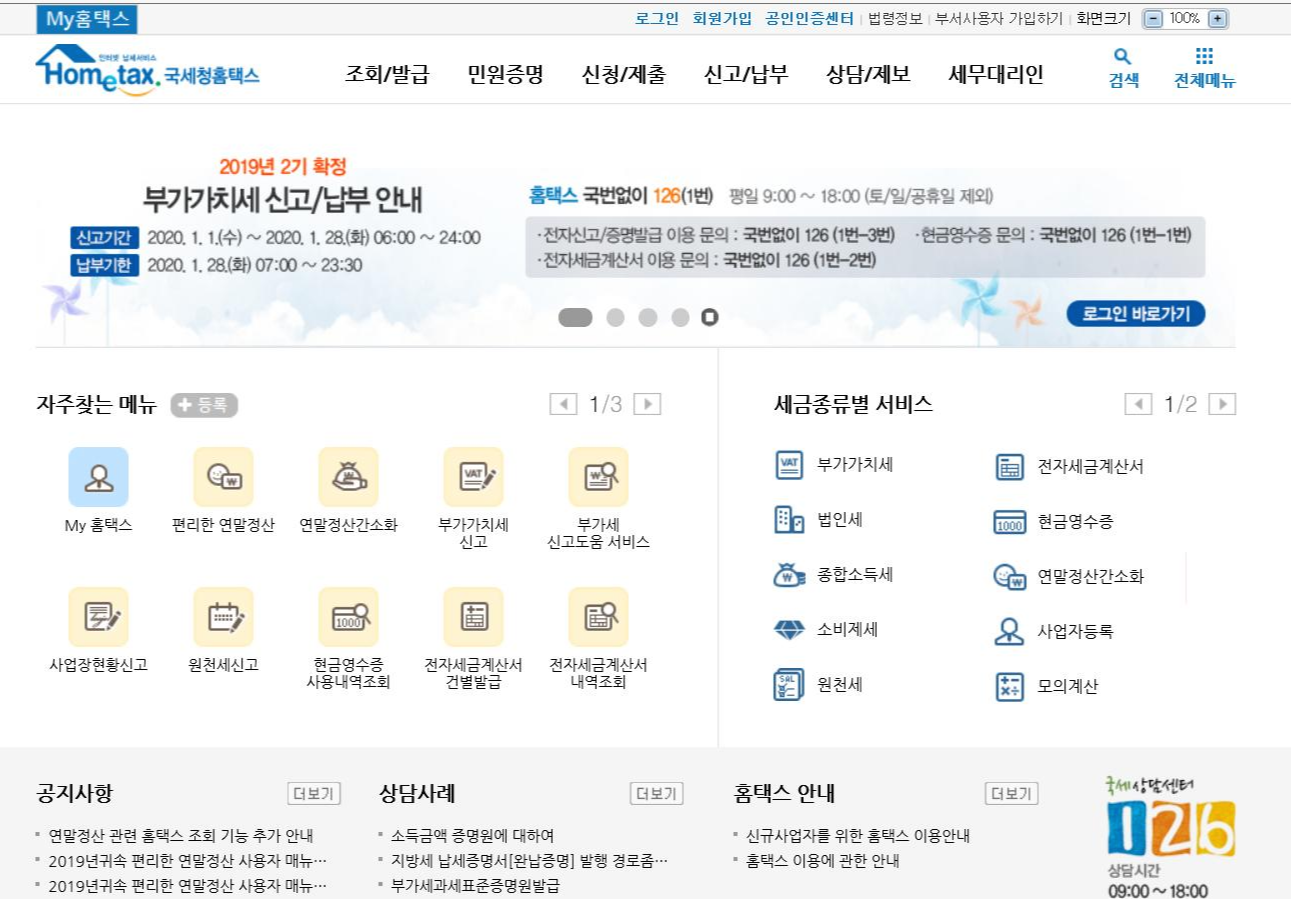Open 연말정산간소화 icon in 자주찾는 메뉴
Image resolution: width=1291 pixels, height=899 pixels.
(x=348, y=477)
